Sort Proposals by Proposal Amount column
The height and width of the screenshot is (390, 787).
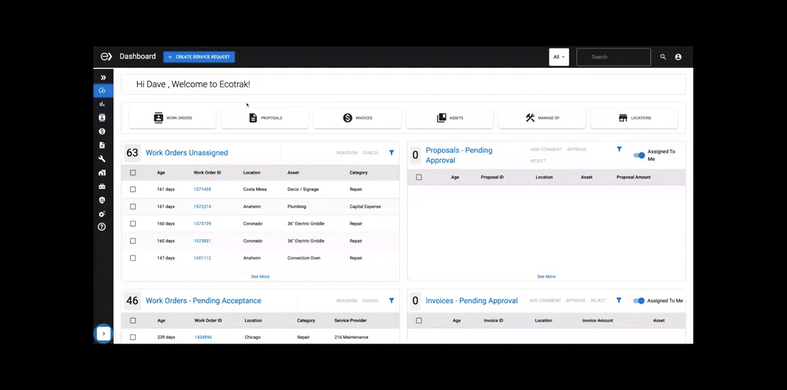point(633,177)
